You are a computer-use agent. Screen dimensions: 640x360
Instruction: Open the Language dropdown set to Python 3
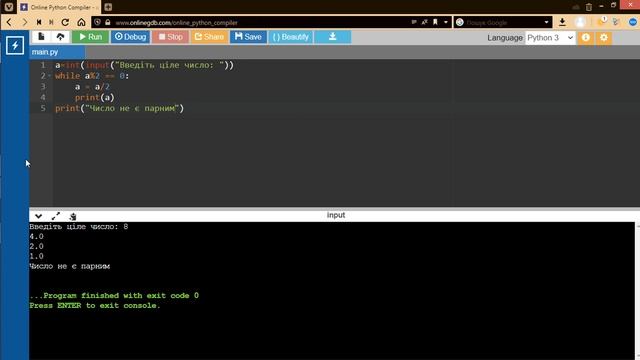tap(550, 38)
